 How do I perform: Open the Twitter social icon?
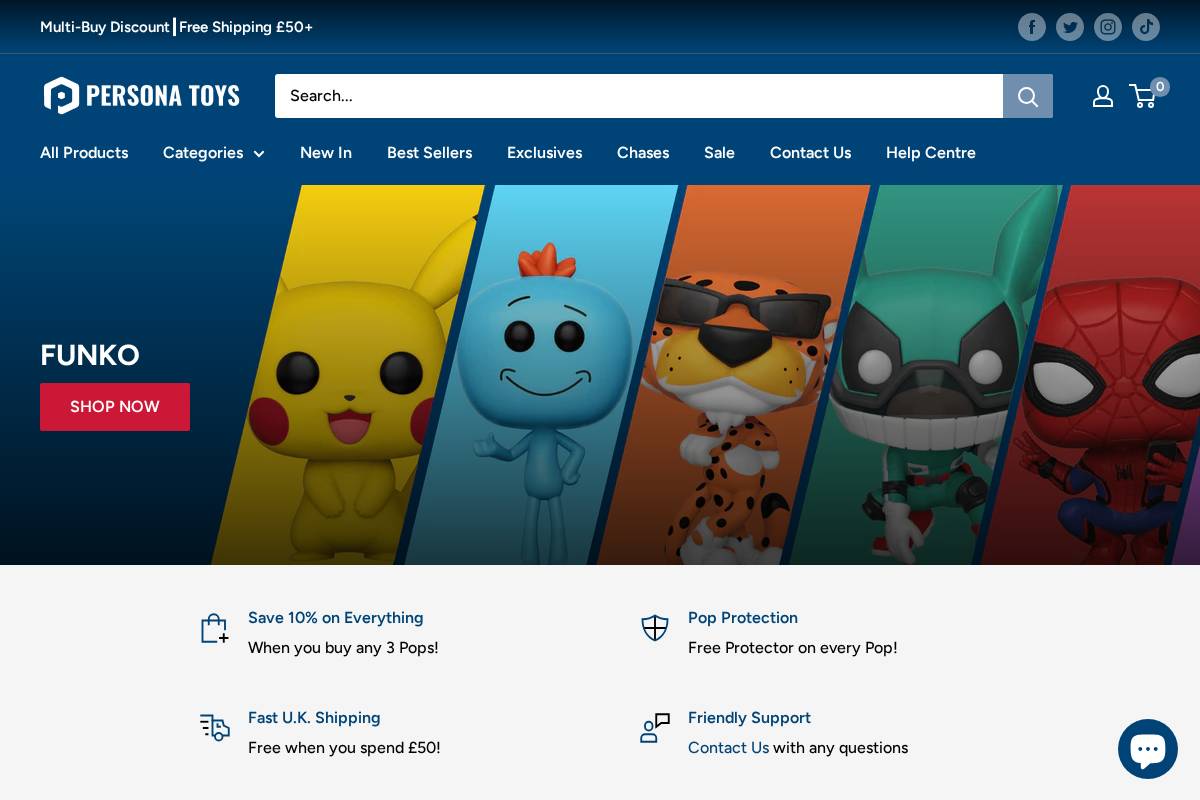tap(1070, 27)
